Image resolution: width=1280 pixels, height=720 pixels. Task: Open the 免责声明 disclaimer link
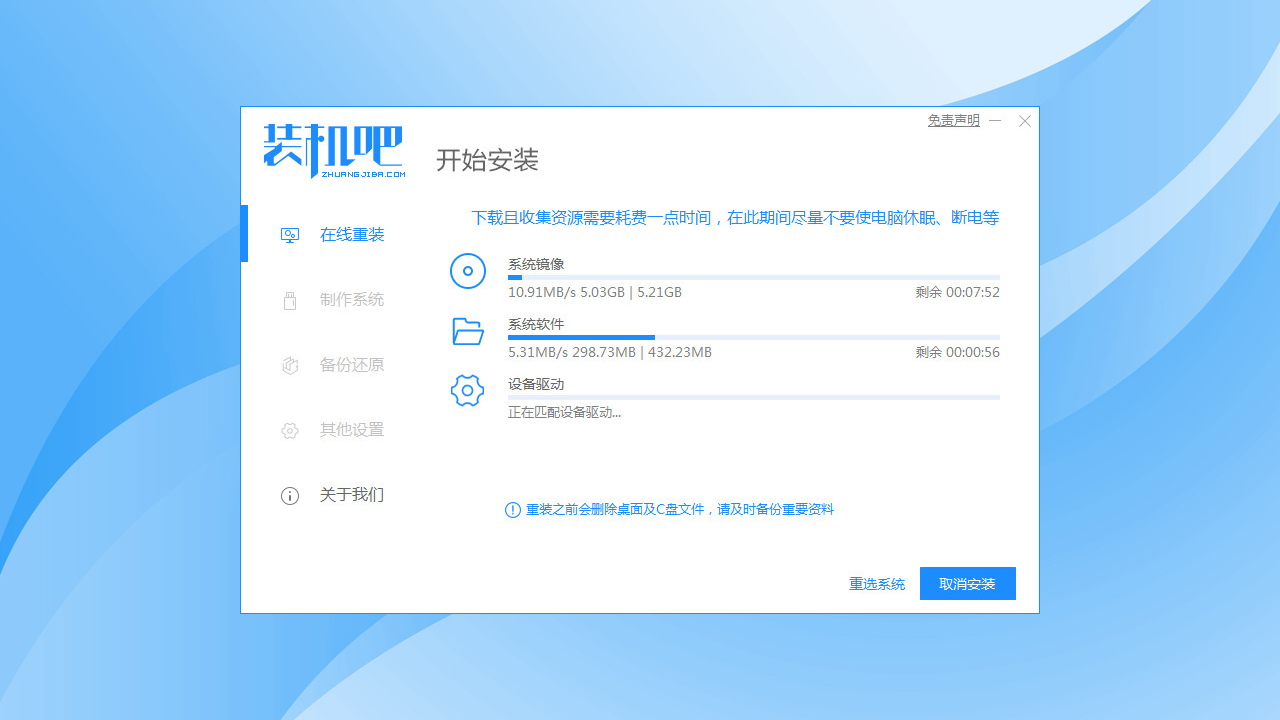point(953,119)
